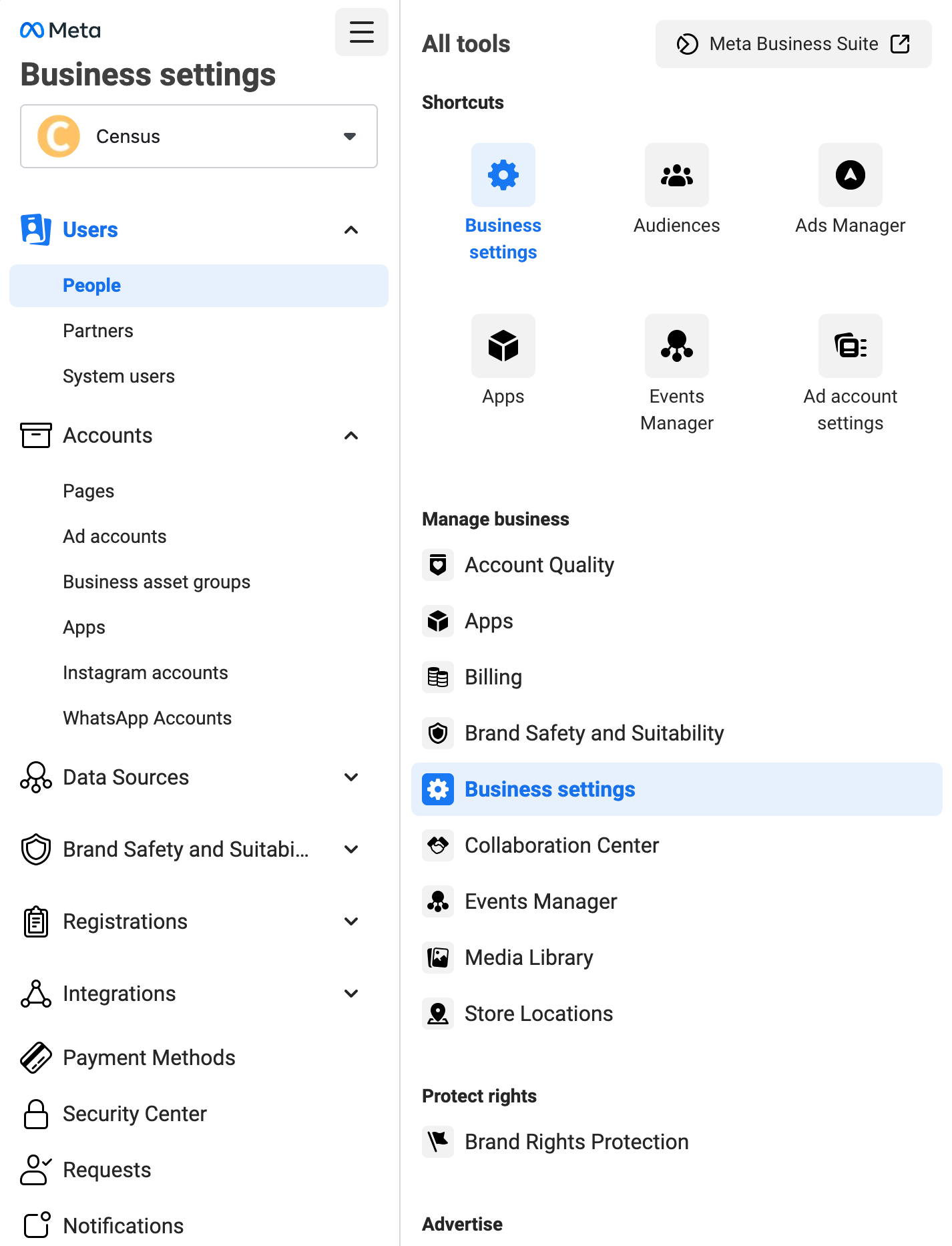The image size is (952, 1246).
Task: Click the Meta logo
Action: coord(60,31)
